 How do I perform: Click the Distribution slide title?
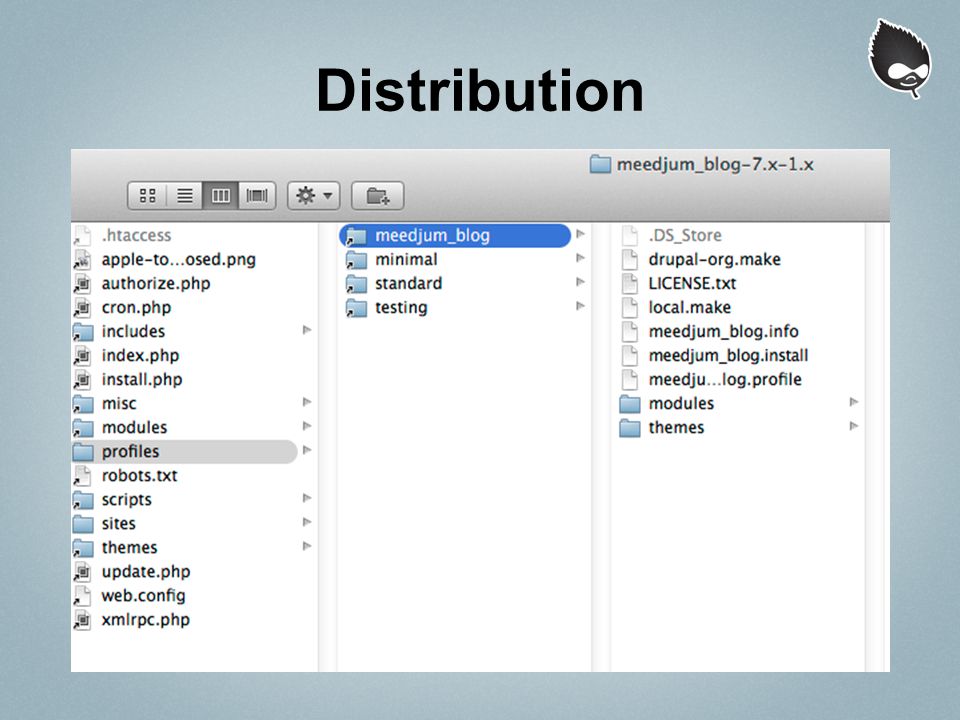(x=480, y=91)
